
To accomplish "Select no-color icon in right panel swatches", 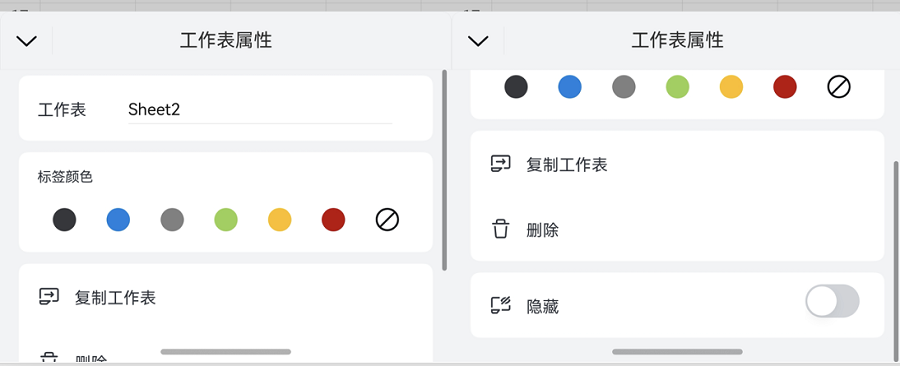I will (x=839, y=87).
